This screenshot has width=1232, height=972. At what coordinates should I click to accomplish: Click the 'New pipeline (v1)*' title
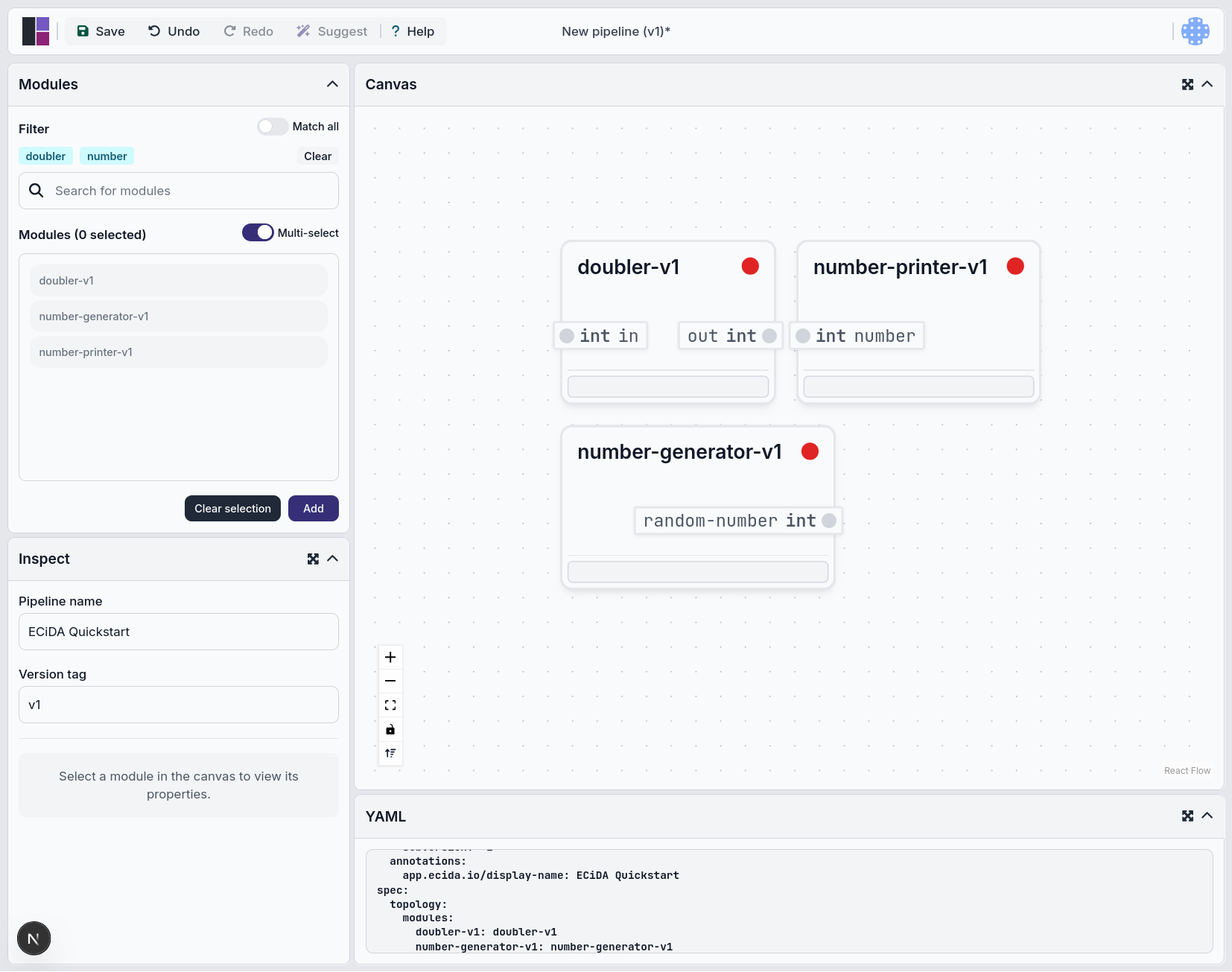coord(616,31)
